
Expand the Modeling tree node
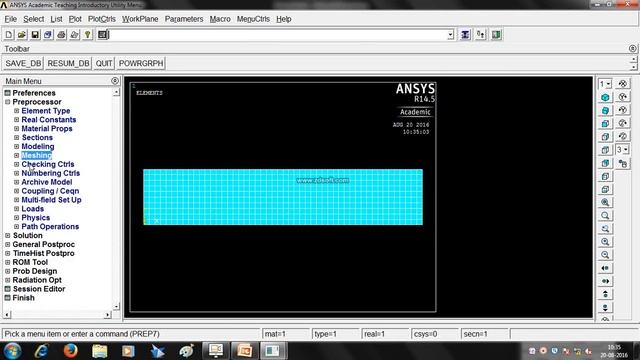[x=16, y=146]
